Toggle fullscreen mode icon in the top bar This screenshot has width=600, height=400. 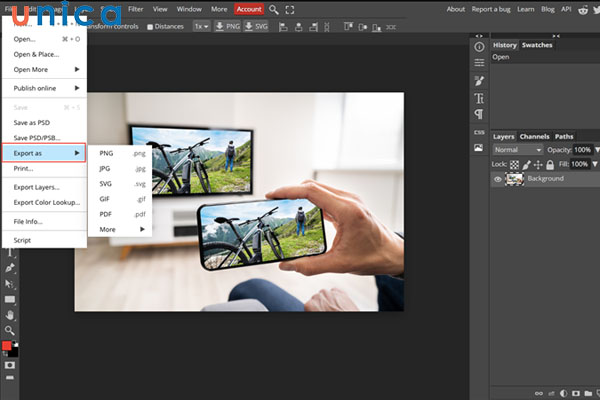click(x=290, y=9)
